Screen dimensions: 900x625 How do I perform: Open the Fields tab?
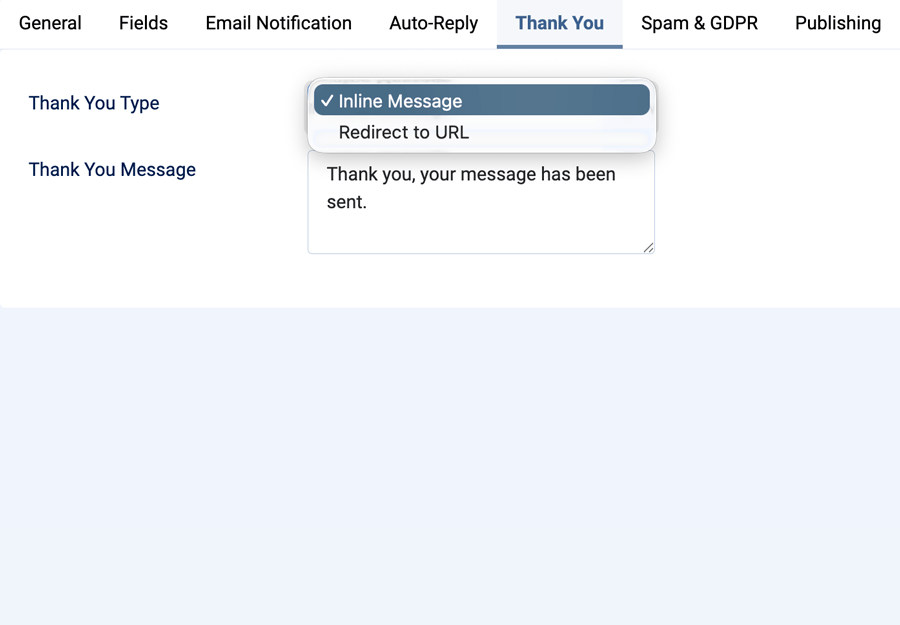point(143,23)
